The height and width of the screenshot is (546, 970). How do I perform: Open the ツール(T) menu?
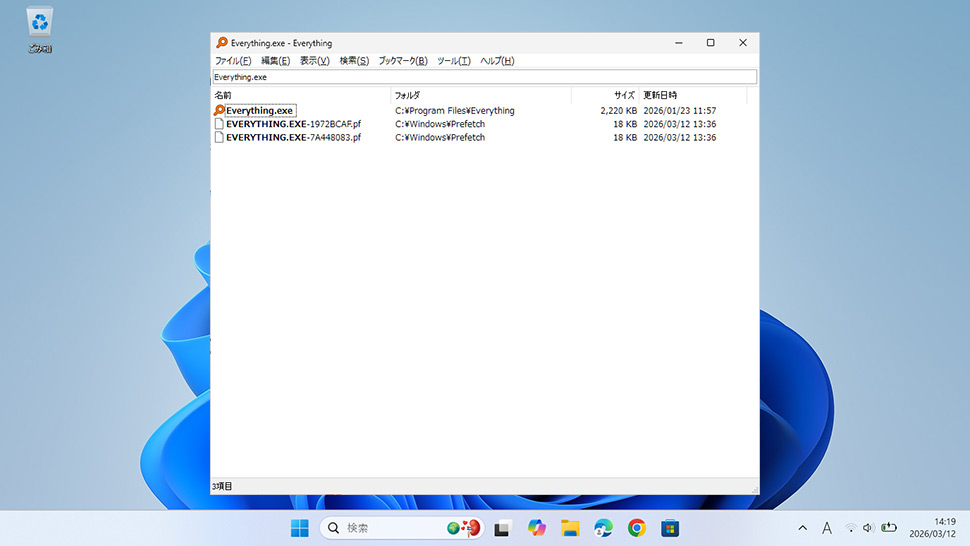click(x=454, y=61)
